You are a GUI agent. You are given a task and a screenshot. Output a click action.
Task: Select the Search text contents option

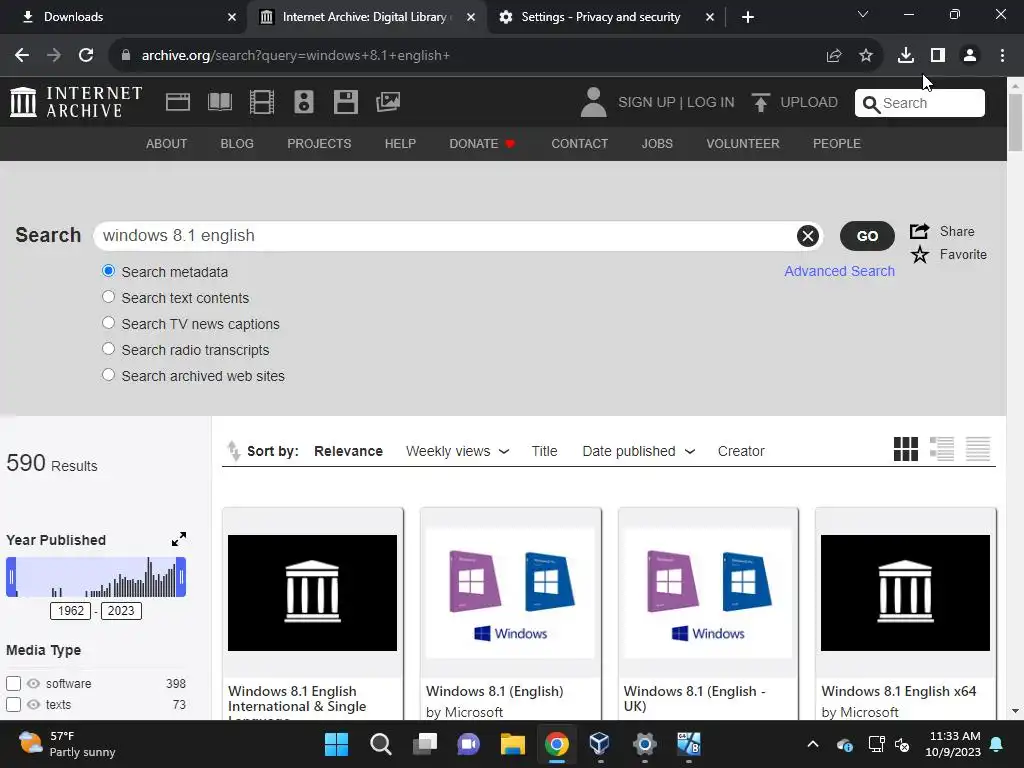108,297
